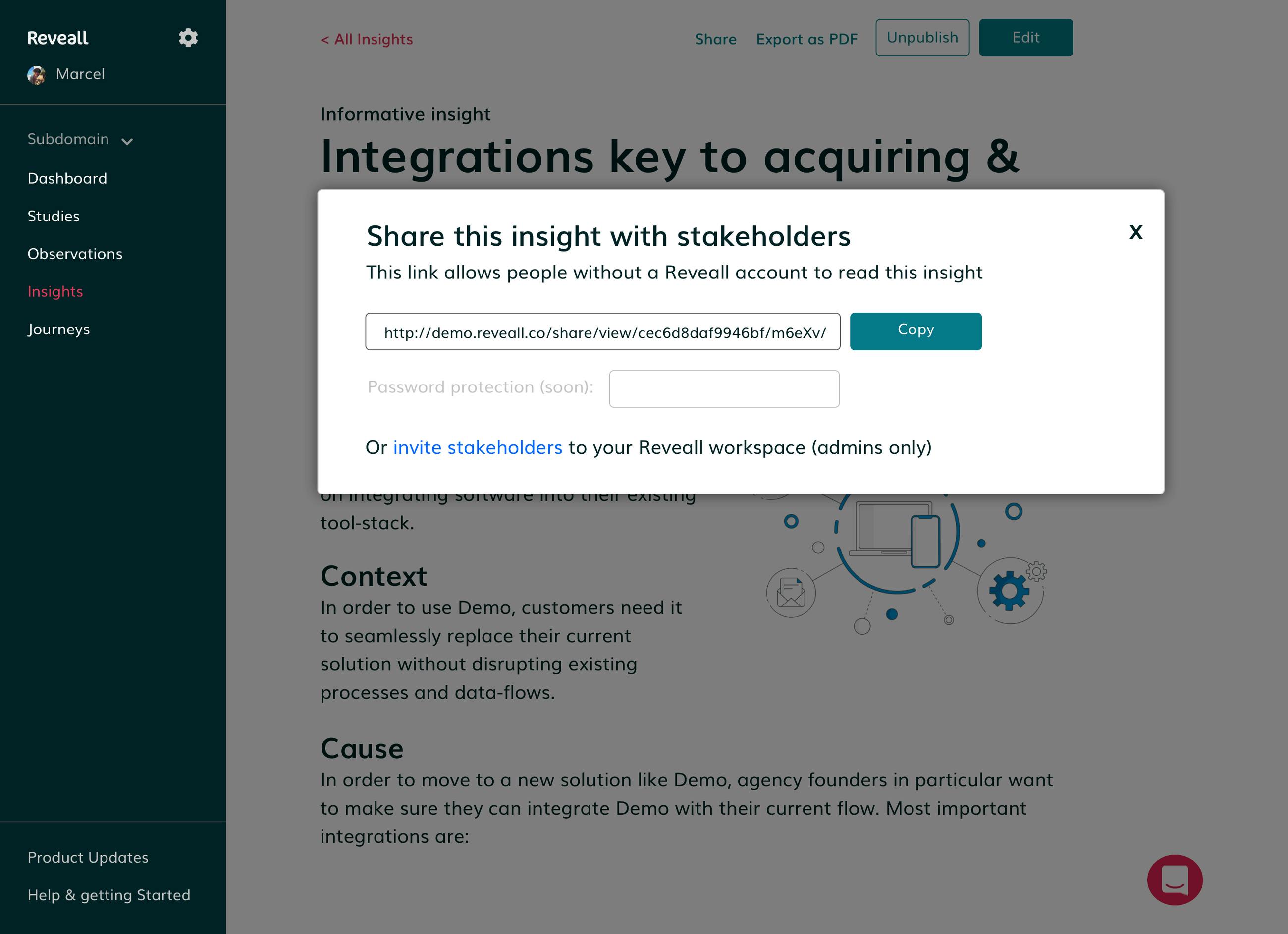Open Help & getting Started

(x=109, y=895)
